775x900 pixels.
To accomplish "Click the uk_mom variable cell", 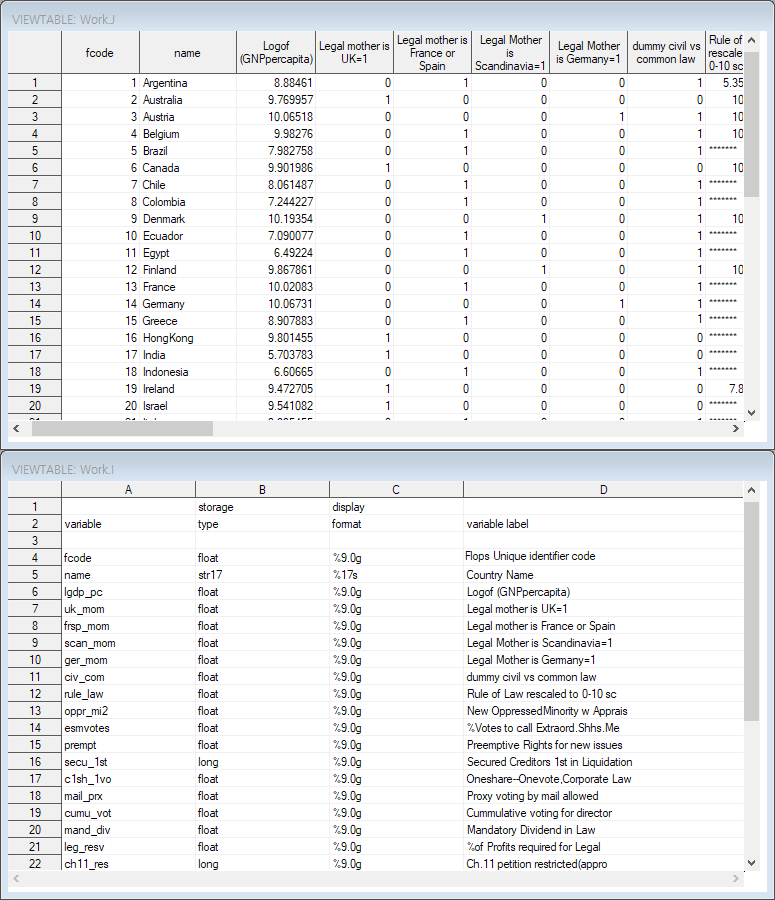I will pyautogui.click(x=129, y=608).
